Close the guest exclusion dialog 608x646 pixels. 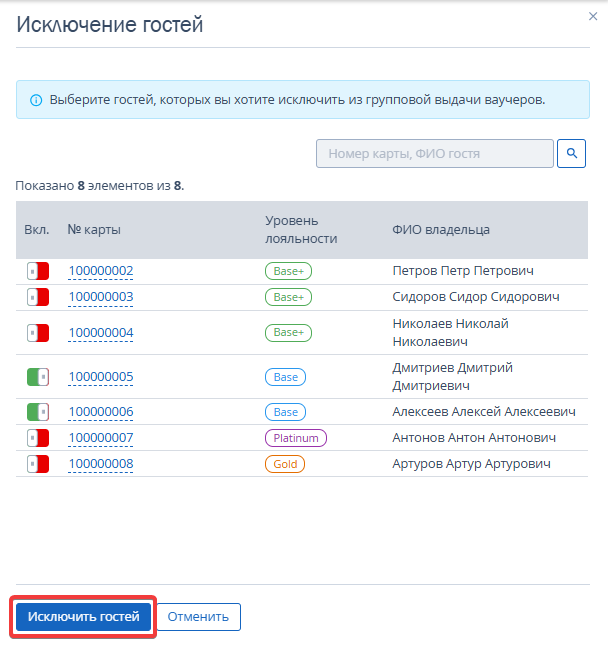(593, 16)
